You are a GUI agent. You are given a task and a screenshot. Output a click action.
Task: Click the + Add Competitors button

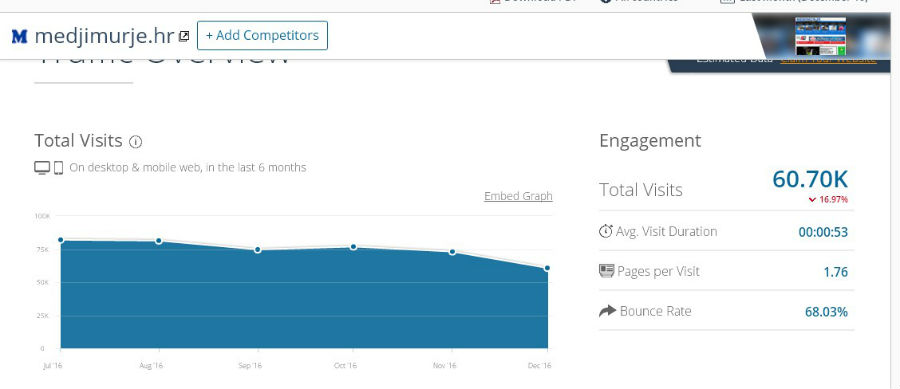262,36
